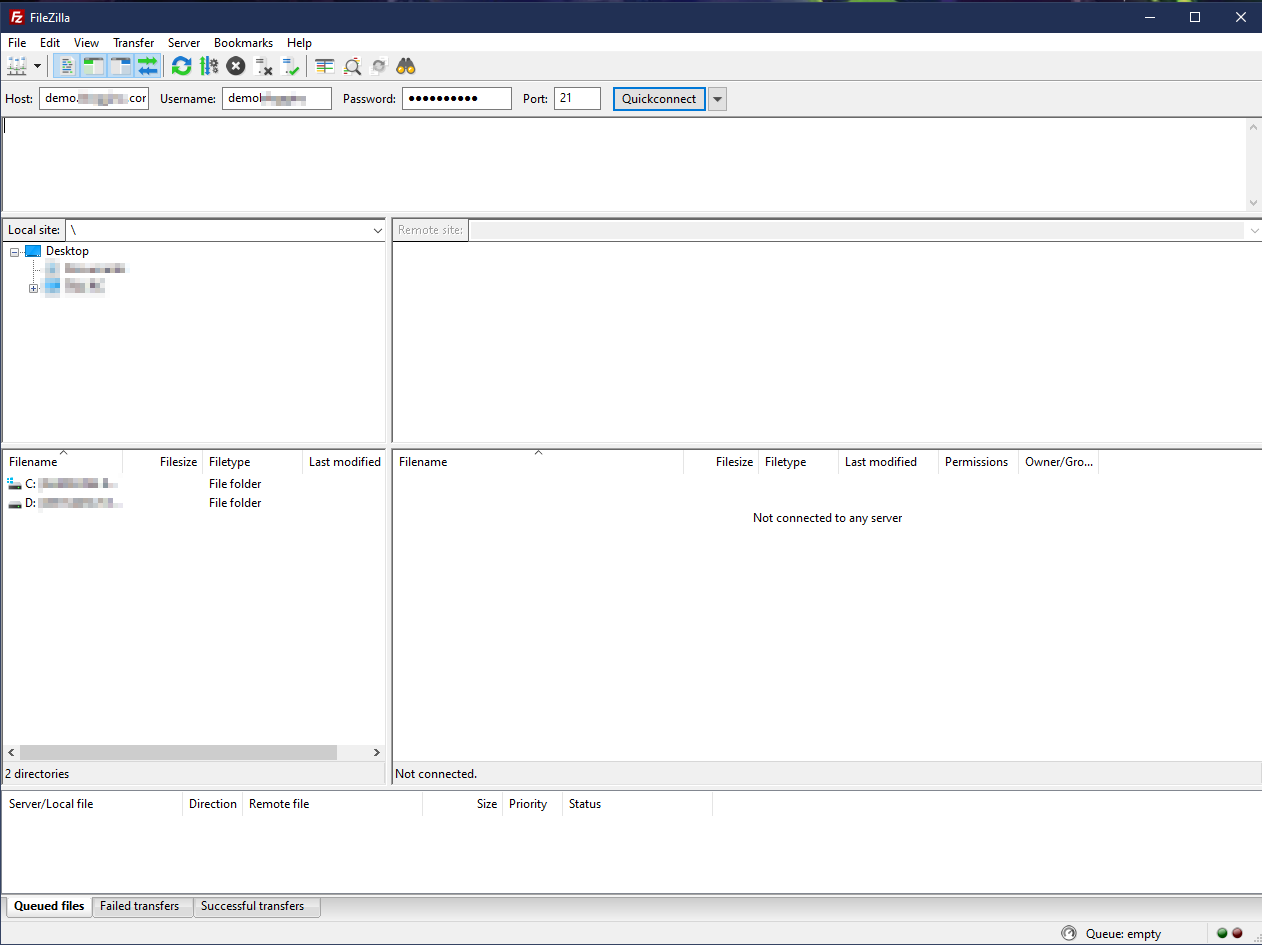The height and width of the screenshot is (945, 1262).
Task: Sort local files by Last modified
Action: pos(344,462)
